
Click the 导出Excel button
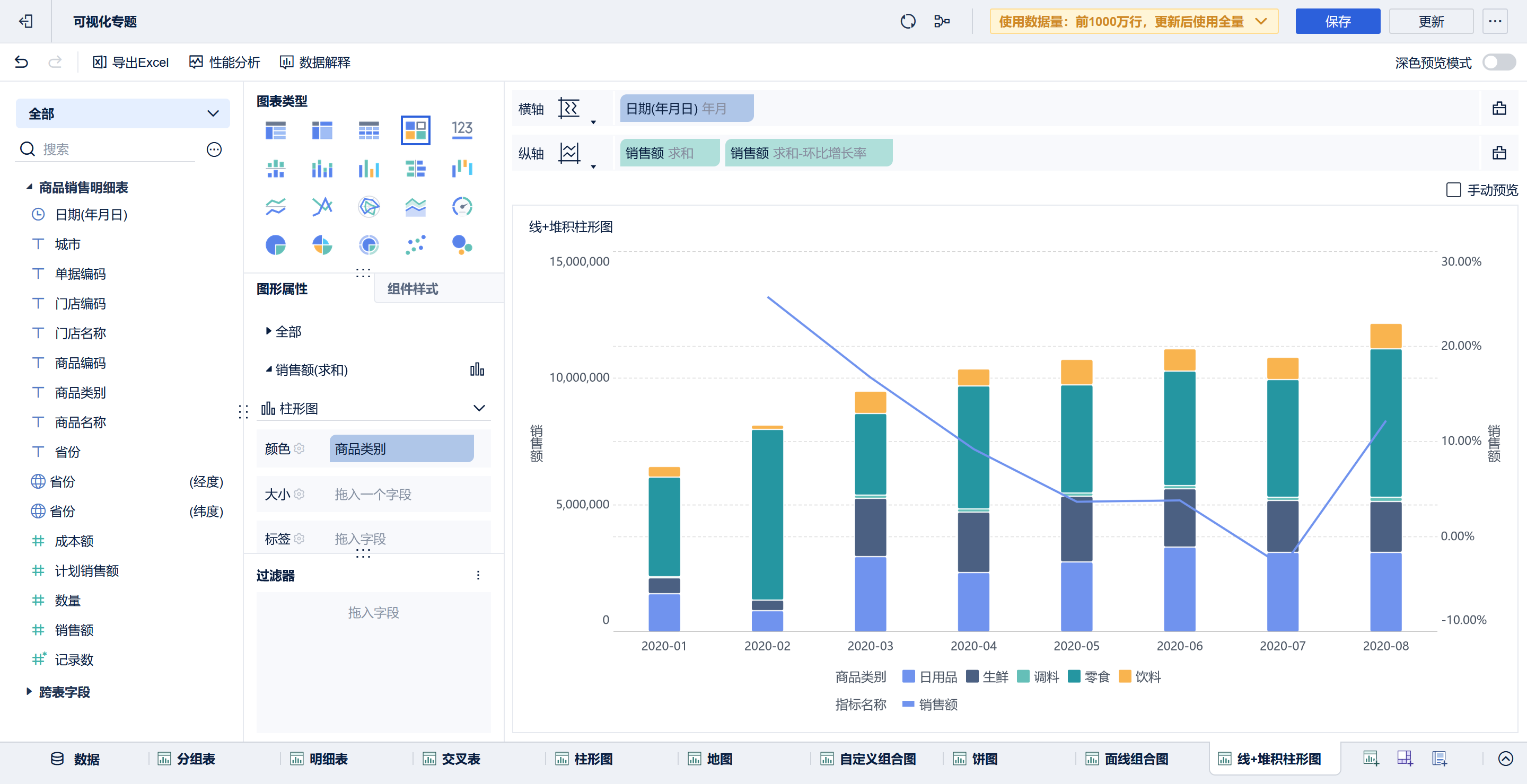[x=131, y=62]
